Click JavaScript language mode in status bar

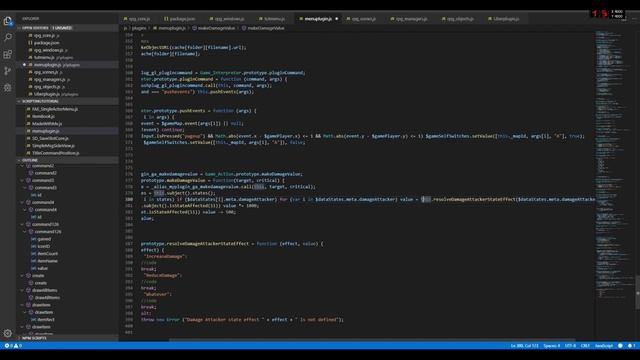604,346
